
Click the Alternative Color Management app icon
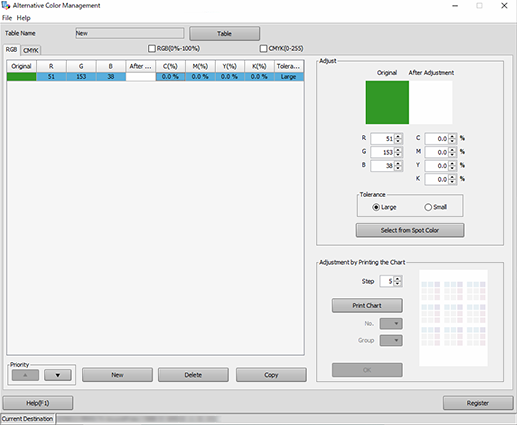tap(6, 5)
